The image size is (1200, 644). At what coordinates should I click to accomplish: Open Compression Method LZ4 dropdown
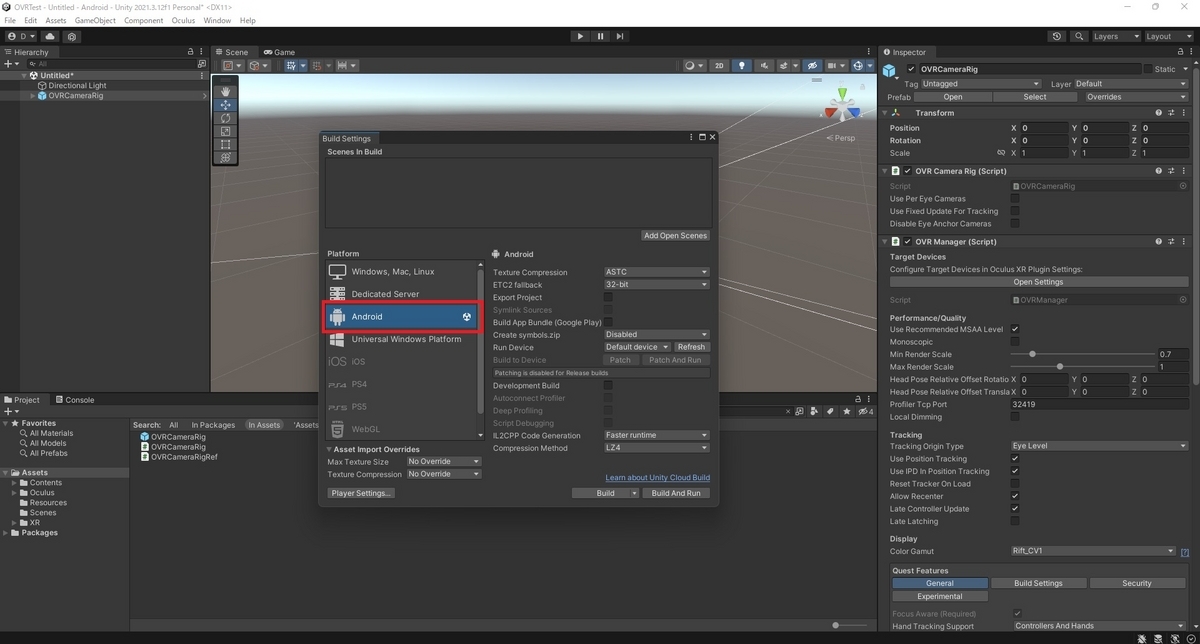[x=656, y=448]
